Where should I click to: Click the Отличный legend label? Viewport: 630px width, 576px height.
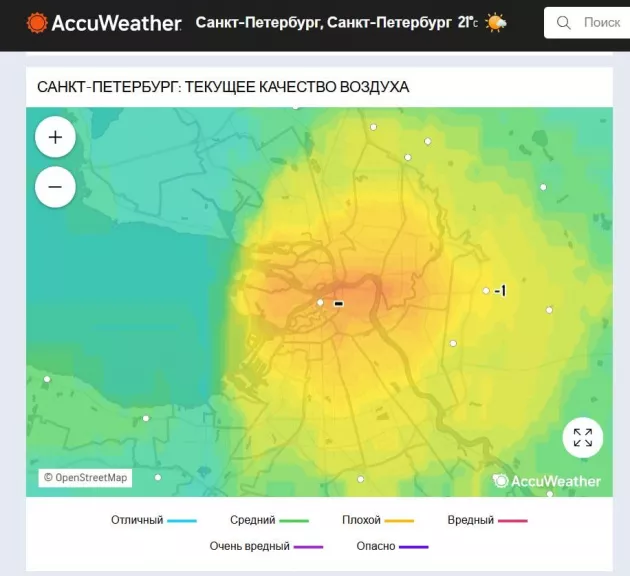(137, 520)
